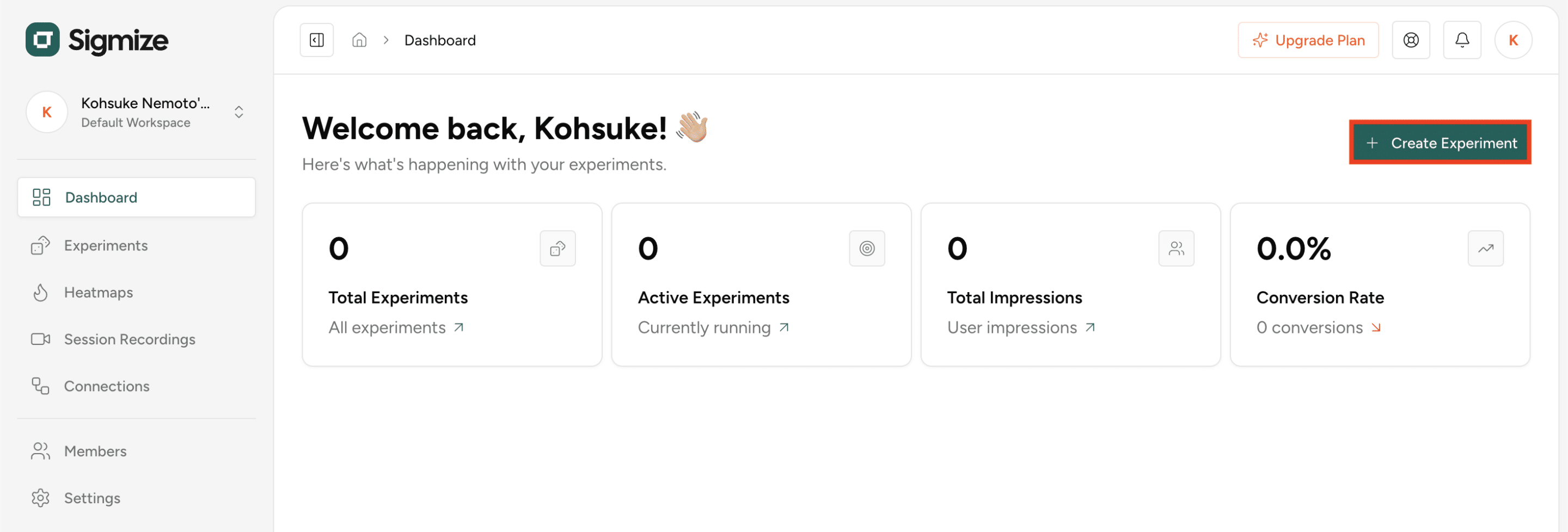Expand the workspace switcher chevron
Image resolution: width=1568 pixels, height=532 pixels.
tap(238, 112)
